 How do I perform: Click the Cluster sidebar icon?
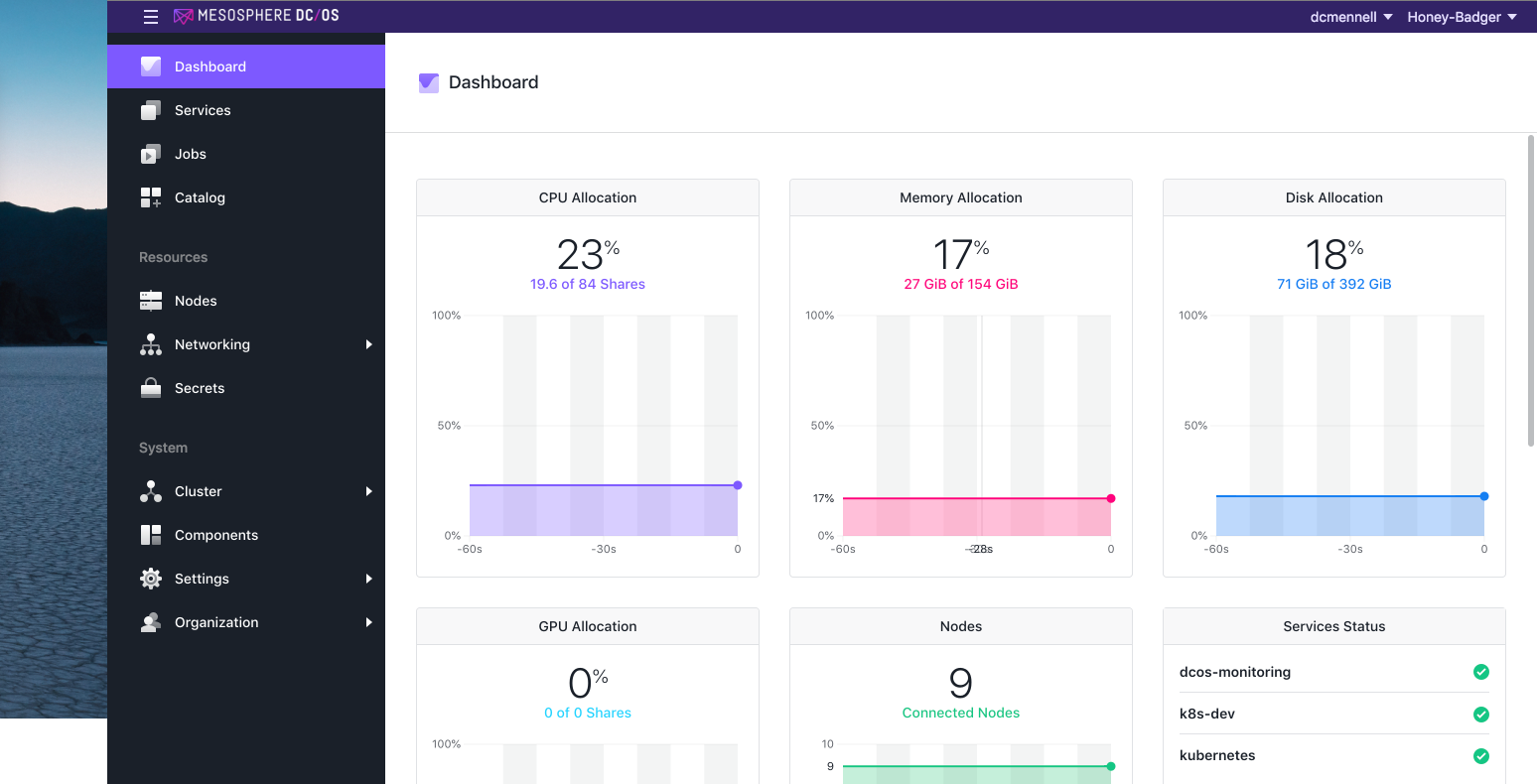(151, 491)
